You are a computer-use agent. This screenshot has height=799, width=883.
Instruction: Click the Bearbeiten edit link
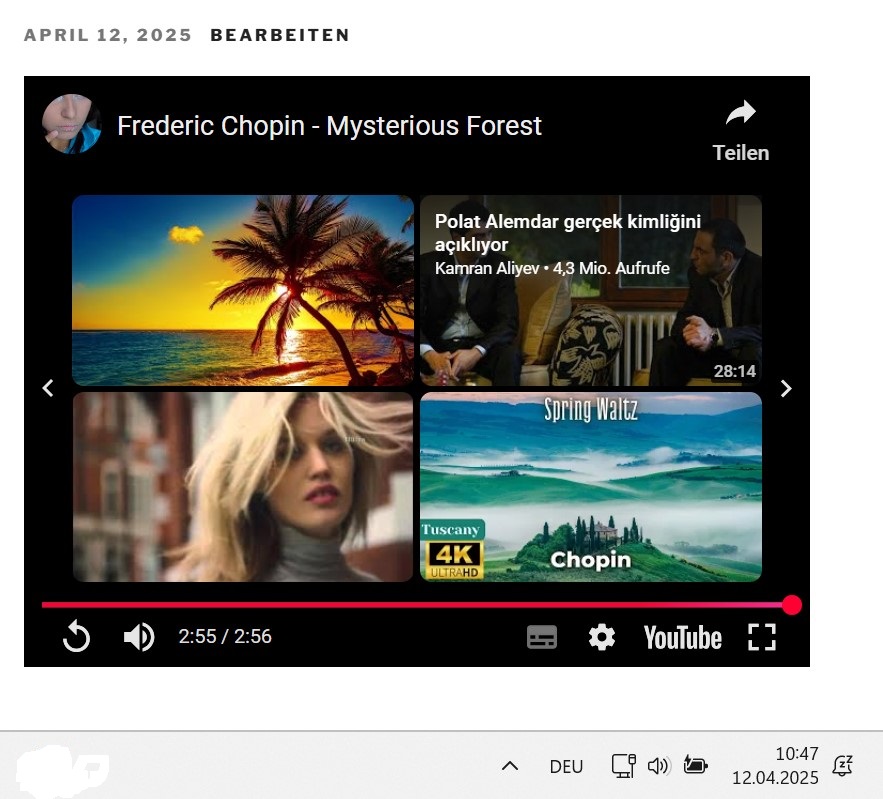point(280,35)
